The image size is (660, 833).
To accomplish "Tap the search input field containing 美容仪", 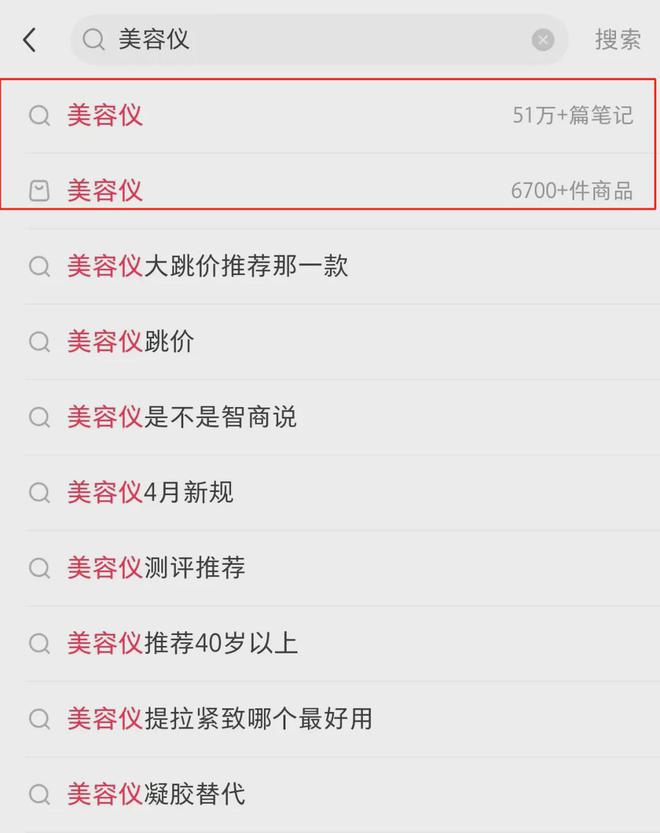I will [x=300, y=40].
